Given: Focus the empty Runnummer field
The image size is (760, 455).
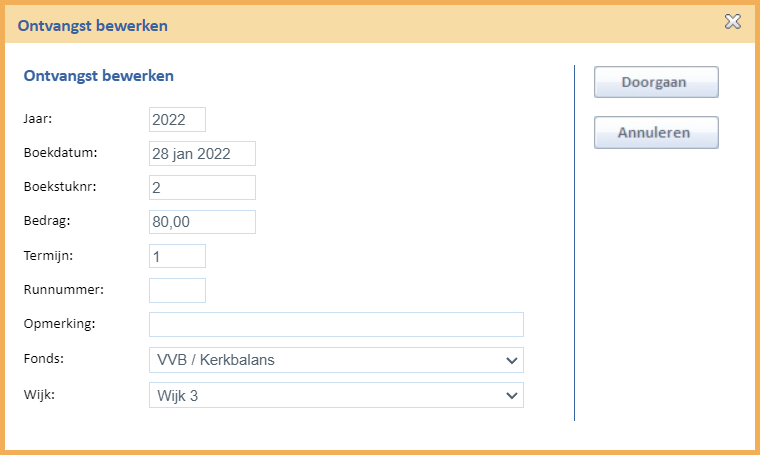Looking at the screenshot, I should (x=177, y=290).
